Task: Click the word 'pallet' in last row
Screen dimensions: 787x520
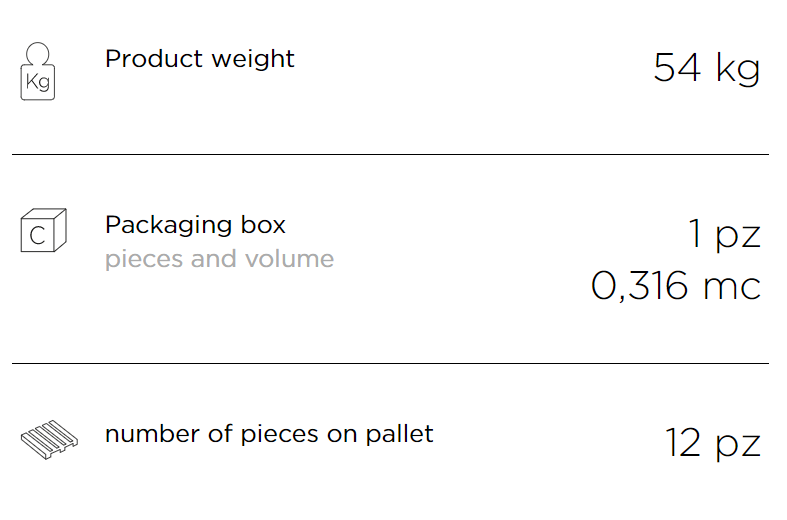Action: tap(400, 434)
